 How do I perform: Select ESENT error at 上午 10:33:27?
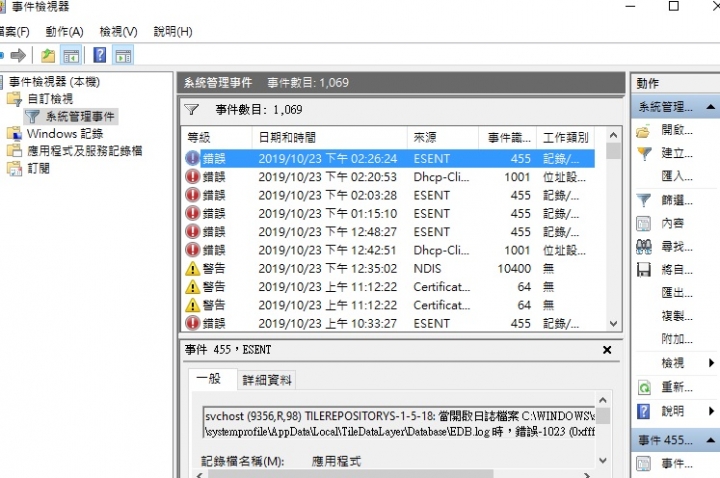(389, 324)
